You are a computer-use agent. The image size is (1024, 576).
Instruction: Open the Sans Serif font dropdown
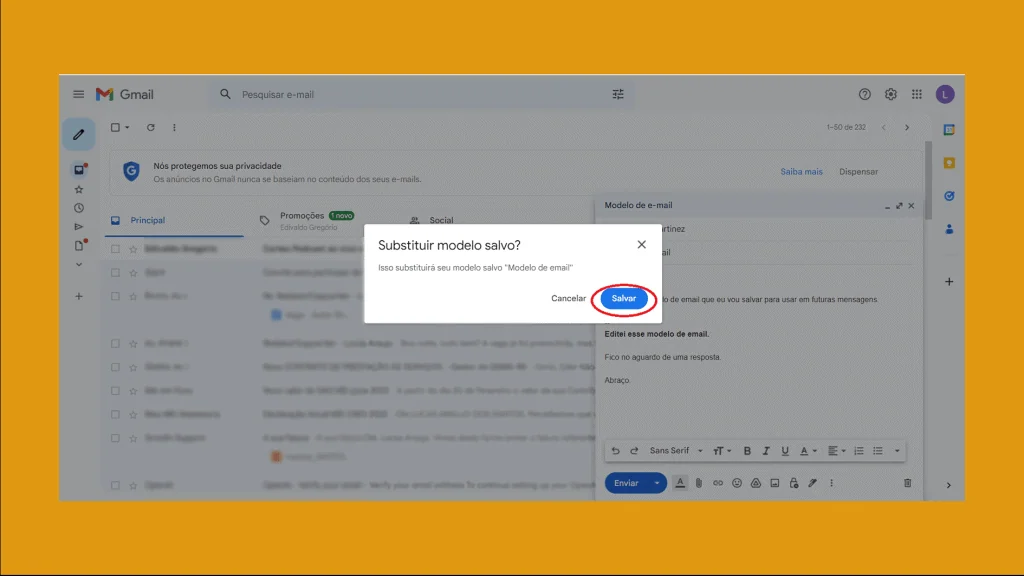672,450
